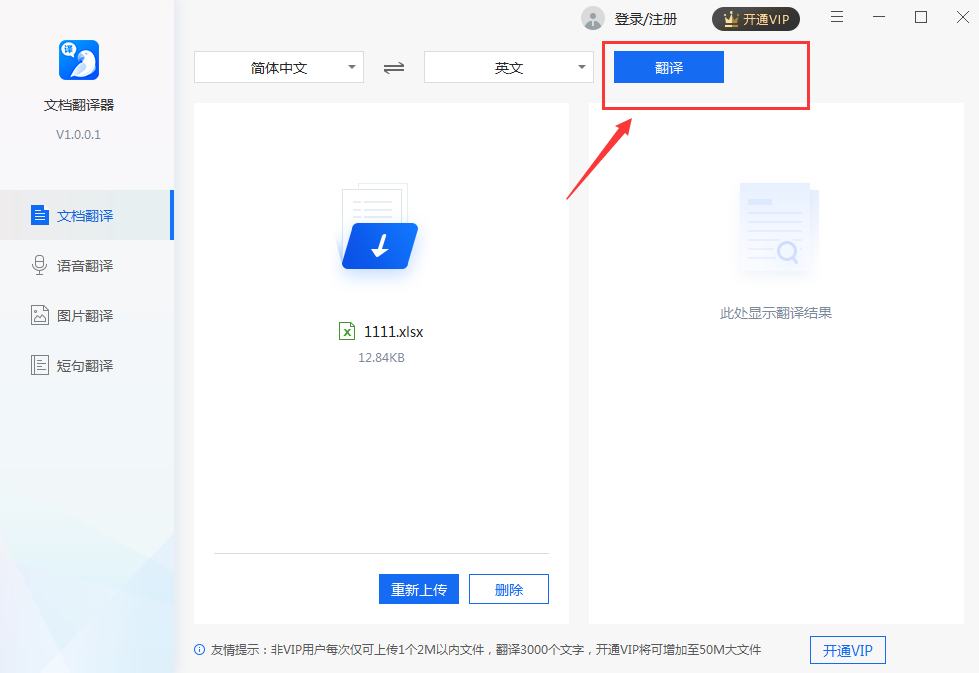
Task: Open the hamburger menu in title bar
Action: pos(836,17)
